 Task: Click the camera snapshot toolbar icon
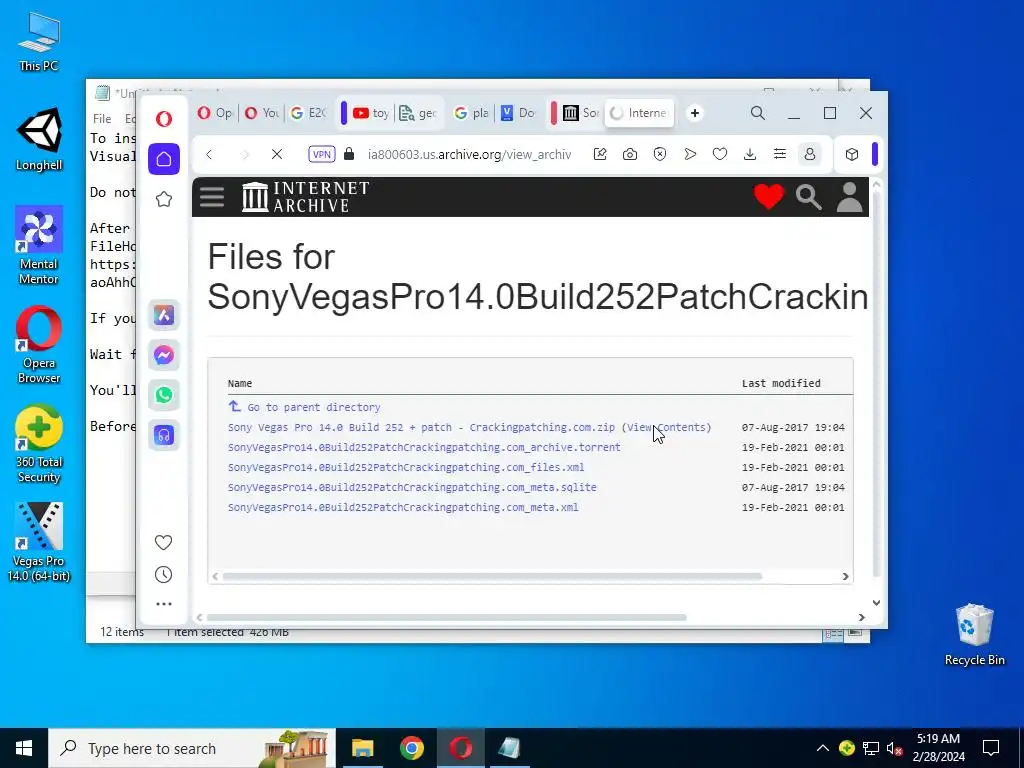tap(630, 154)
